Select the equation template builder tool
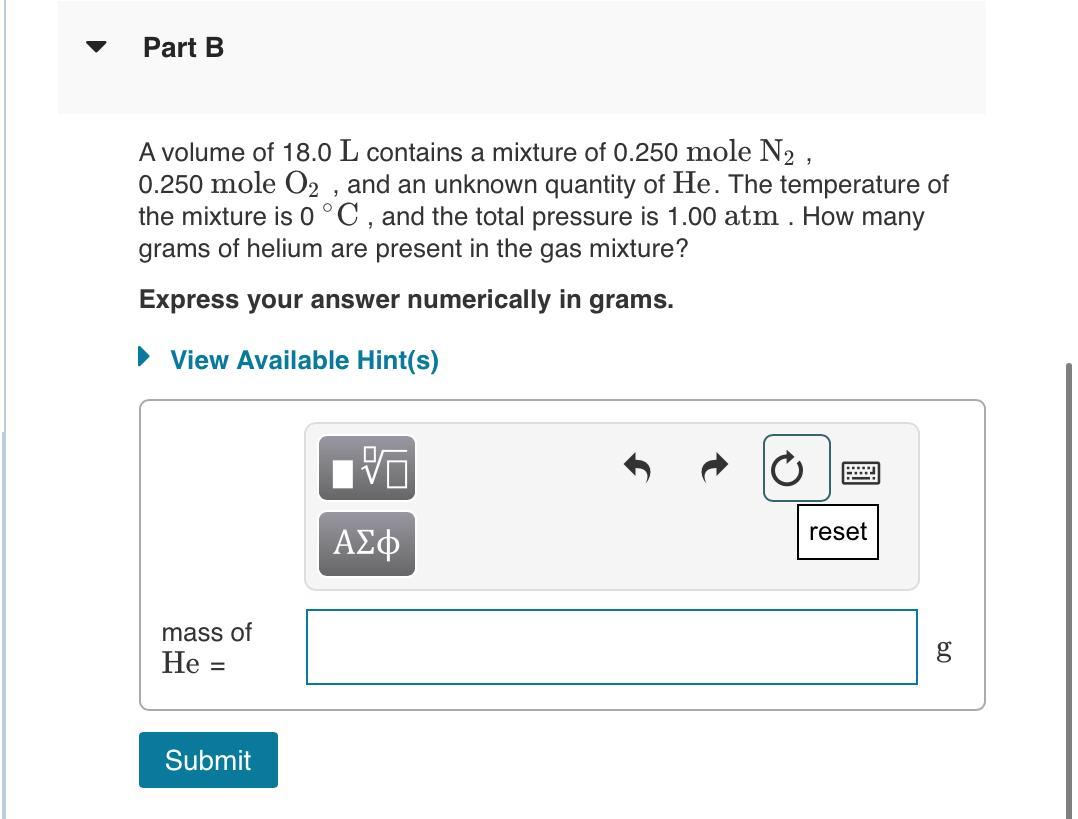This screenshot has width=1078, height=819. tap(366, 466)
